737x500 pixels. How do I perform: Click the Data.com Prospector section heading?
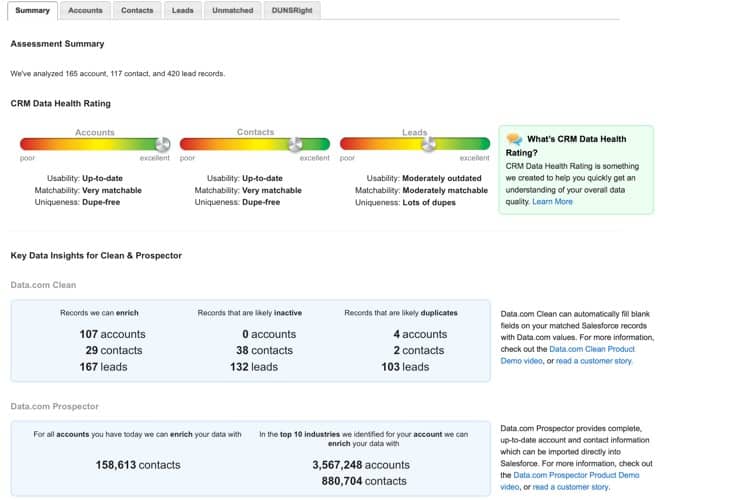point(55,406)
